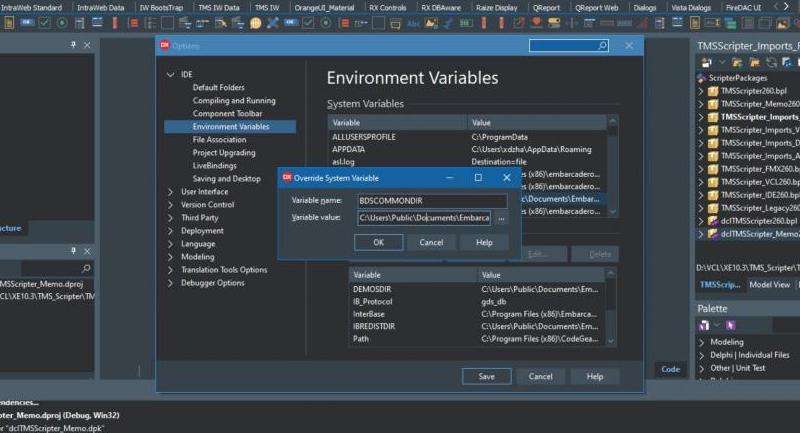Expand Modeling category in Palette
Screen dimensions: 800x433
point(701,343)
